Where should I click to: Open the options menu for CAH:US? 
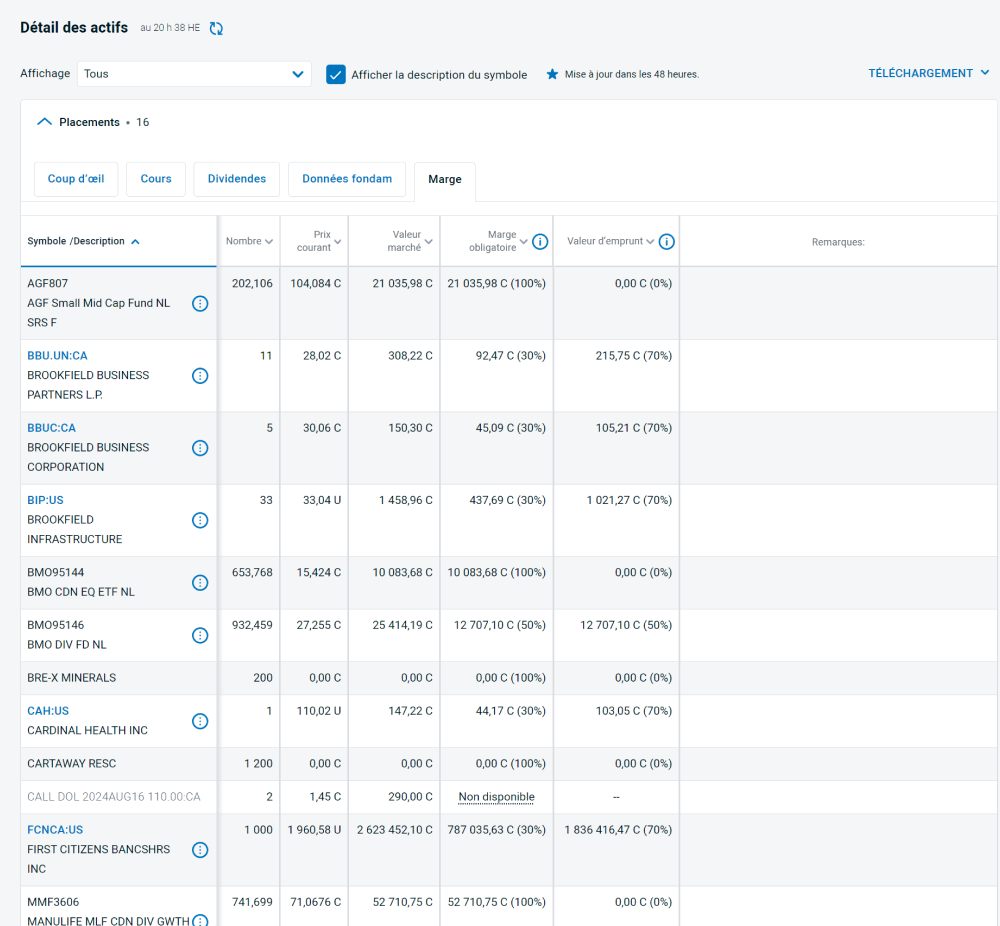200,721
